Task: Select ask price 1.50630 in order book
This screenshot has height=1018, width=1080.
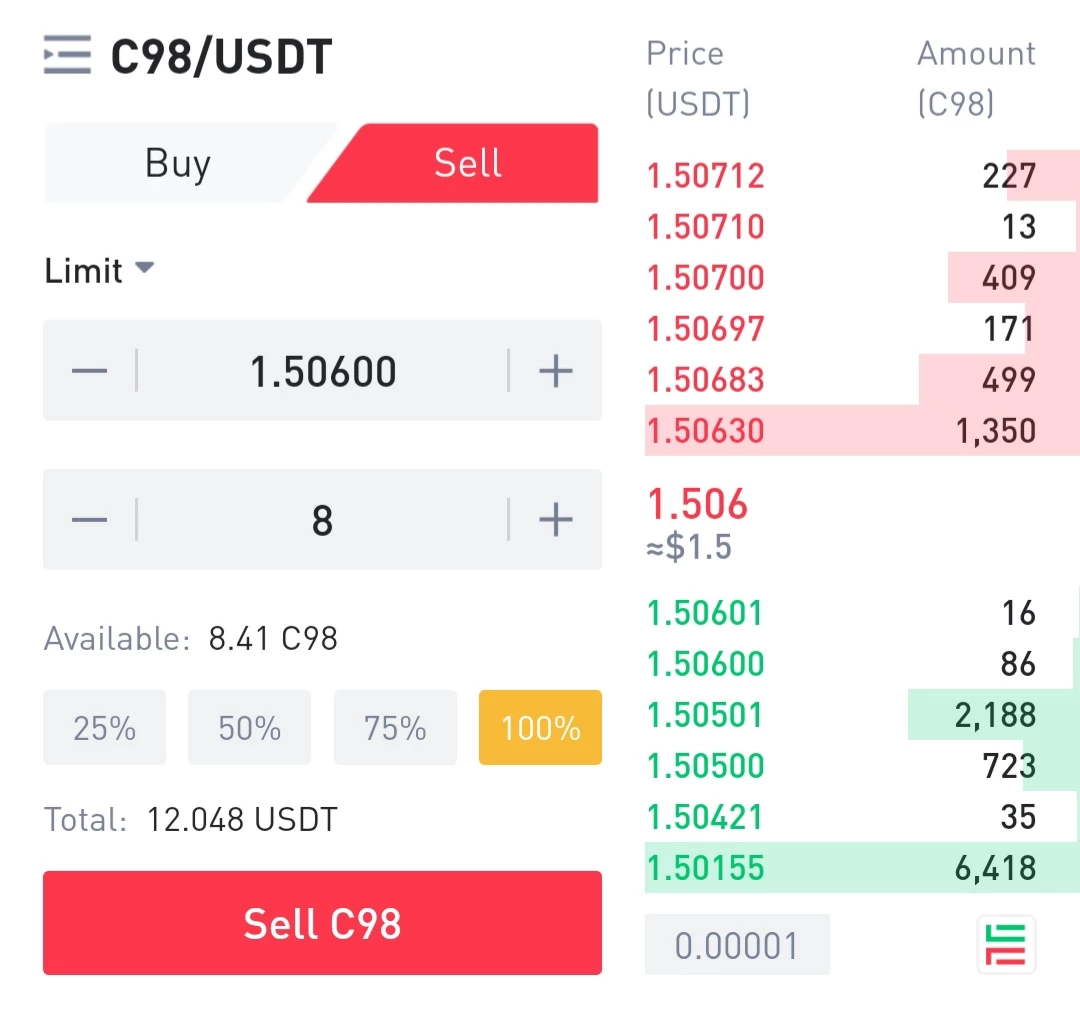Action: point(705,430)
